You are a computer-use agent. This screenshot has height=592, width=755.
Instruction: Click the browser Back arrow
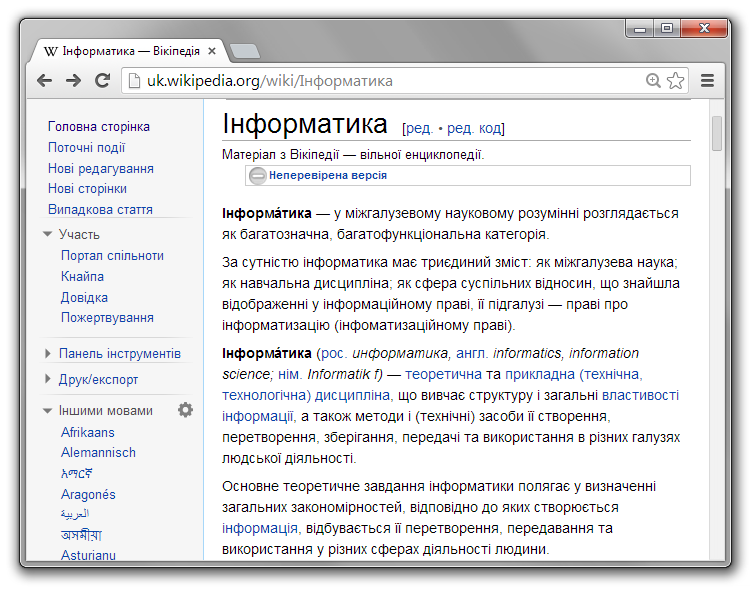(x=45, y=80)
